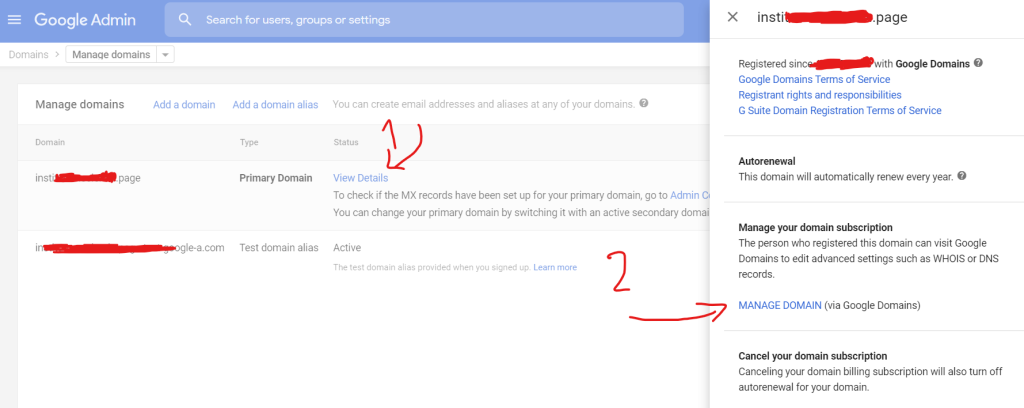Open Registrant rights and responsibilities link

[820, 95]
